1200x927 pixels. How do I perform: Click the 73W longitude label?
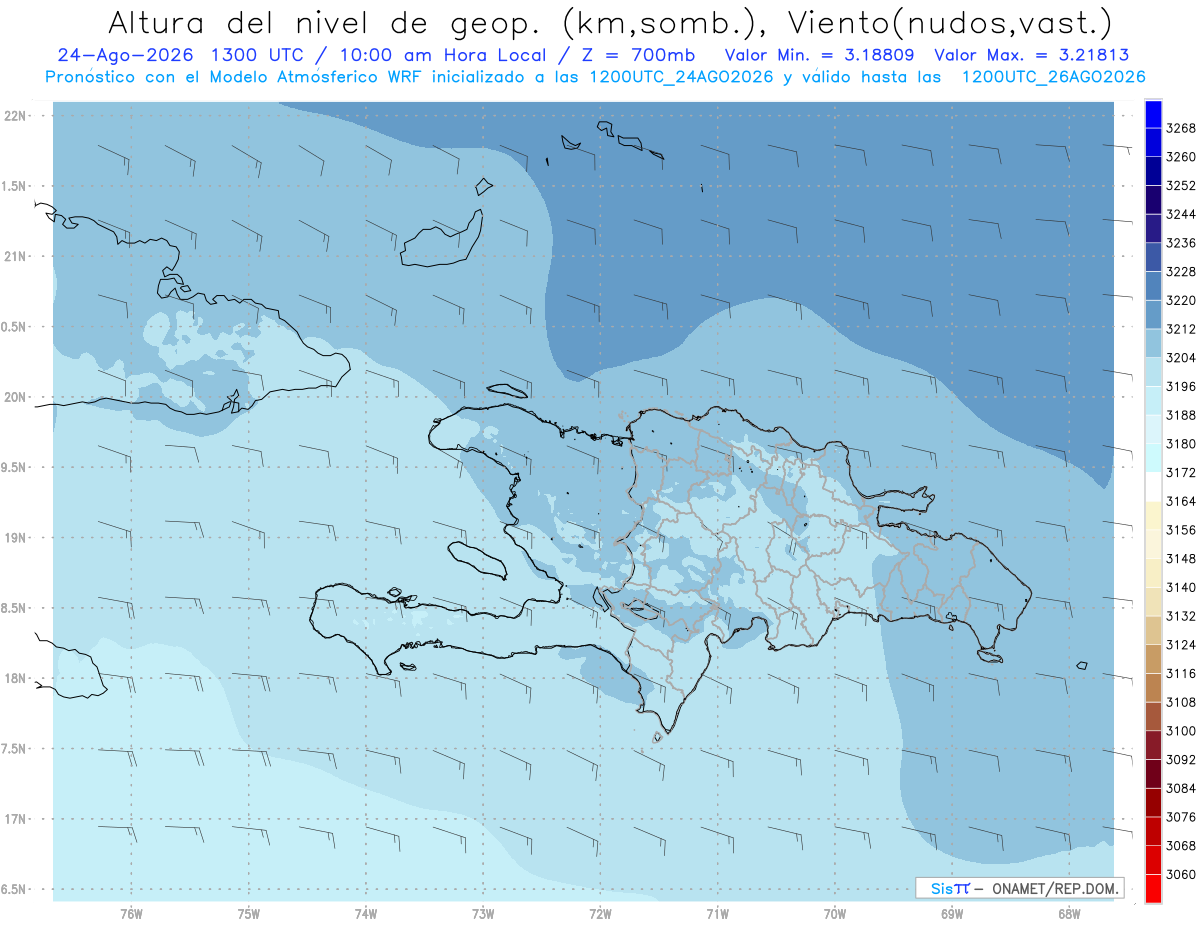pyautogui.click(x=483, y=913)
